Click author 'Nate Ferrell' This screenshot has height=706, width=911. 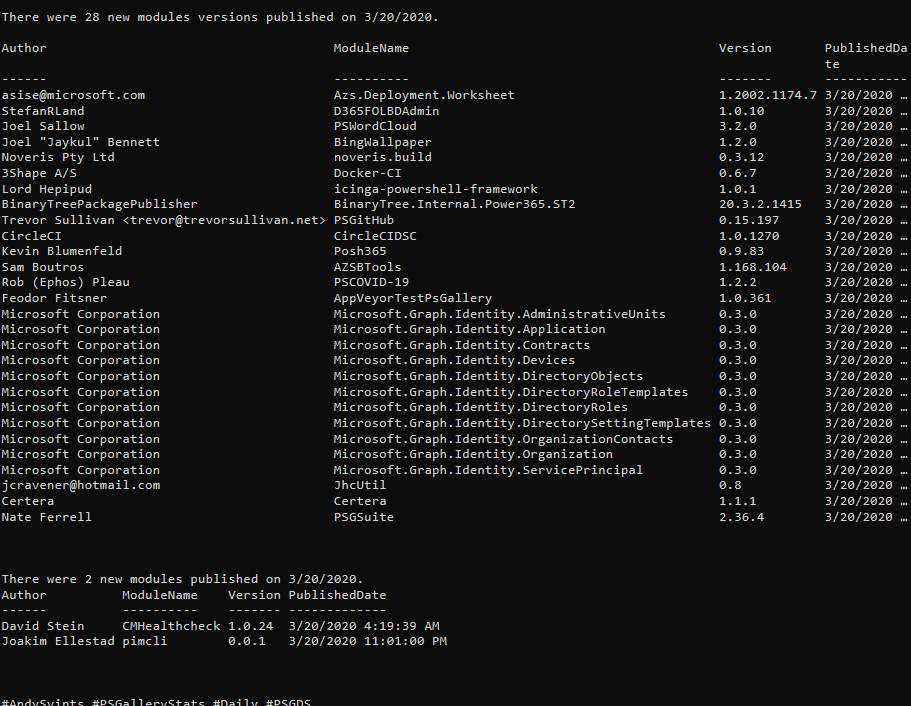[x=46, y=517]
